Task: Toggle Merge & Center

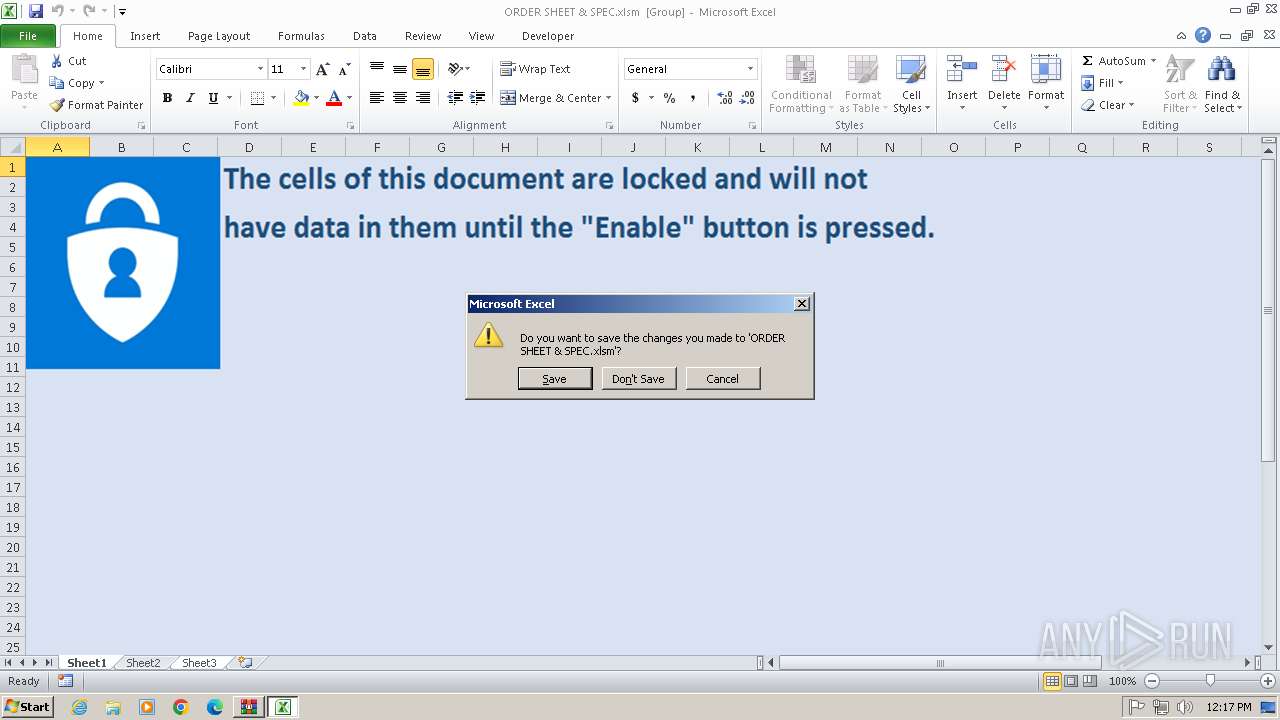Action: (550, 98)
